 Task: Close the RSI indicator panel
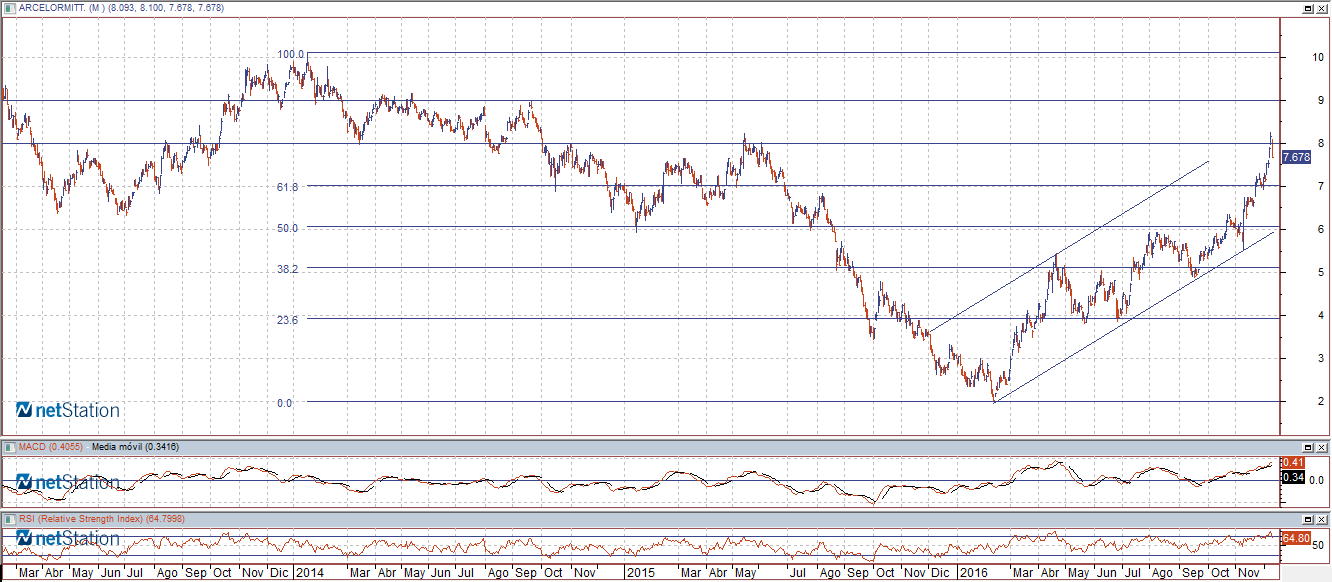[x=1321, y=519]
